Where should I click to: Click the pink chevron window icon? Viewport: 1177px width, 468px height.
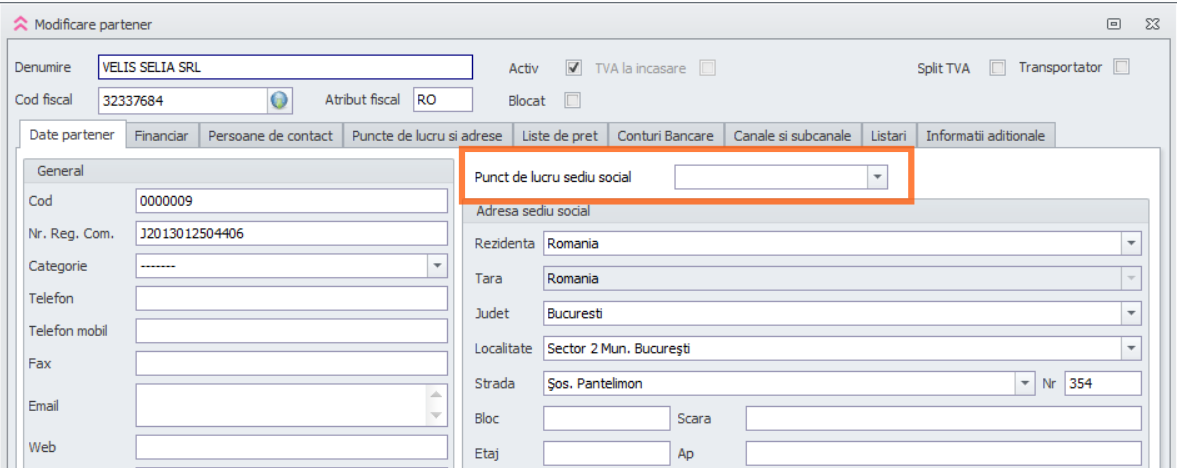coord(20,24)
